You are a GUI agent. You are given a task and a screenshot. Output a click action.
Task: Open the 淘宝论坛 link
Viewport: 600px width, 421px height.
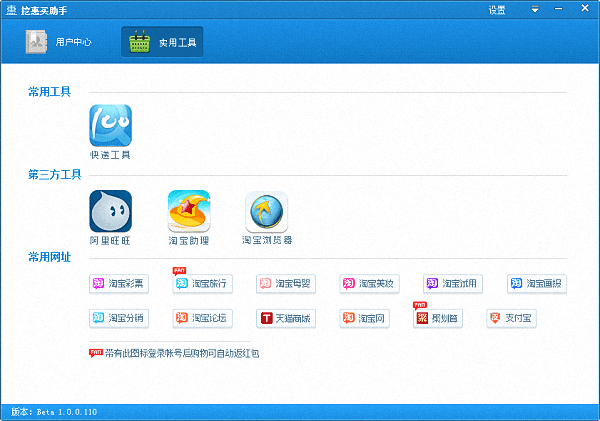coord(202,319)
